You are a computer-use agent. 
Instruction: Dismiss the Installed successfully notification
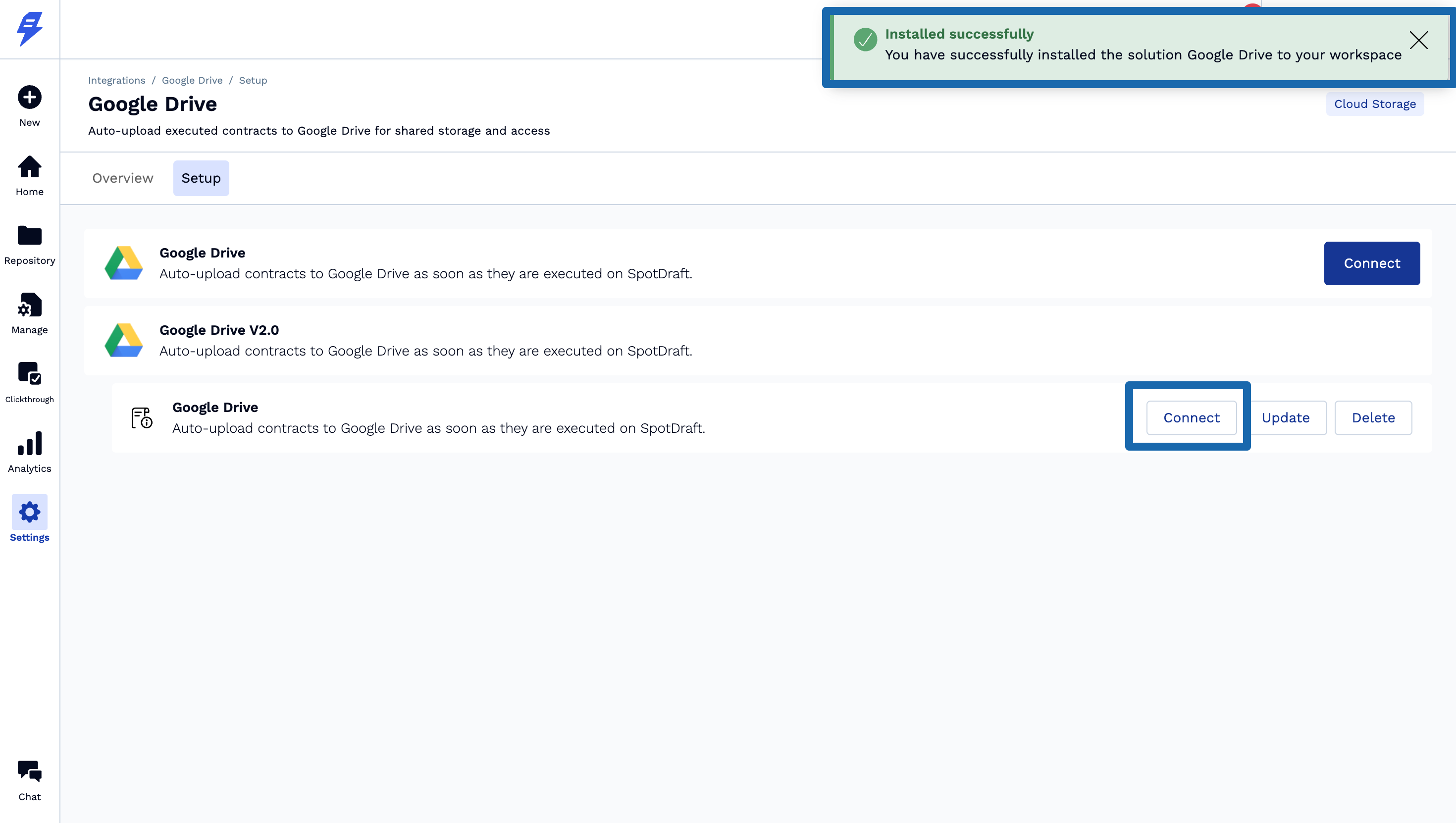click(1418, 40)
